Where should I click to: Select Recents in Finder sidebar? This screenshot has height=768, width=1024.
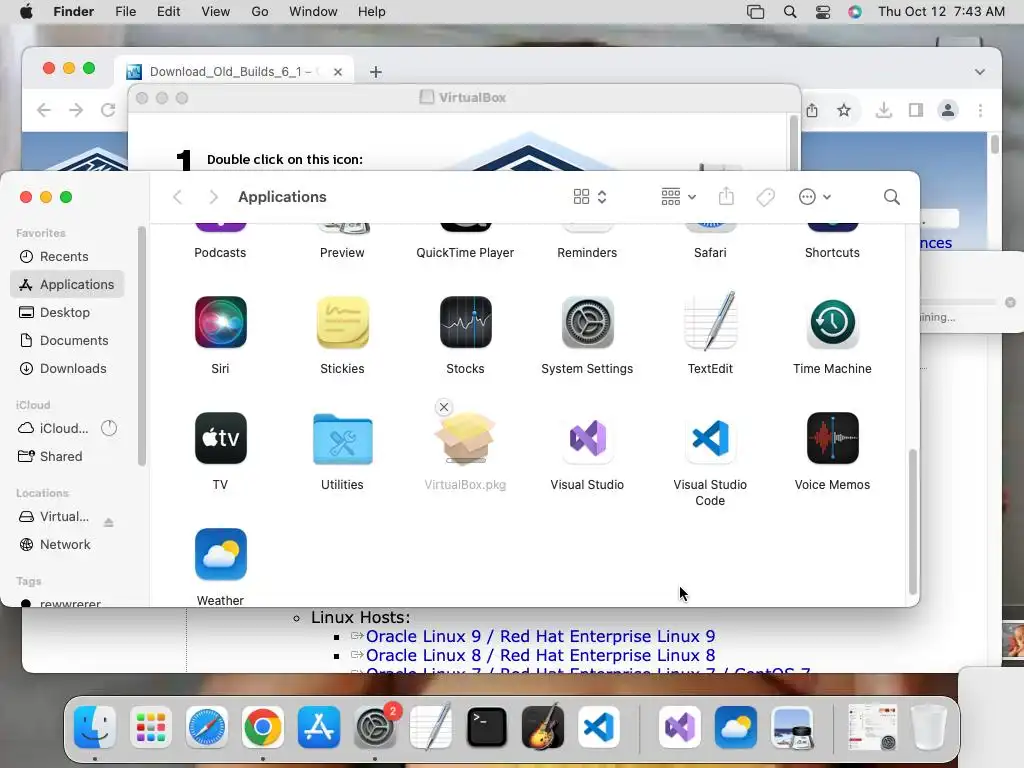click(67, 256)
